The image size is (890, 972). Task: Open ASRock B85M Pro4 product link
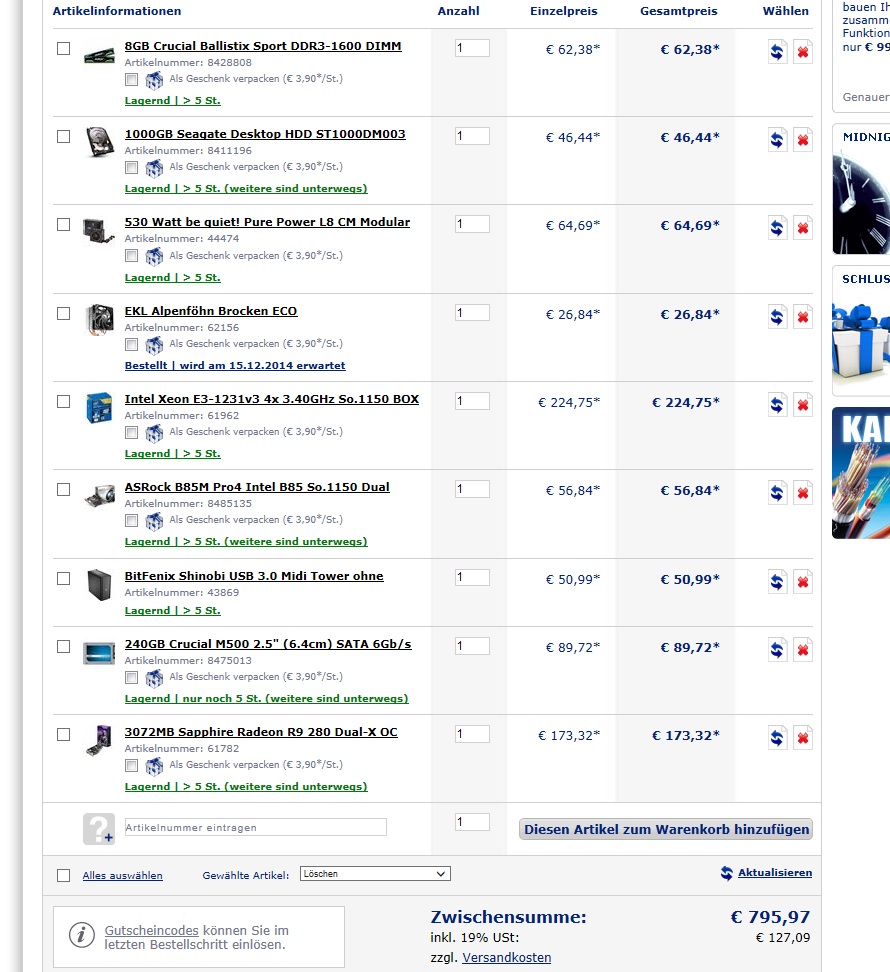click(x=257, y=487)
